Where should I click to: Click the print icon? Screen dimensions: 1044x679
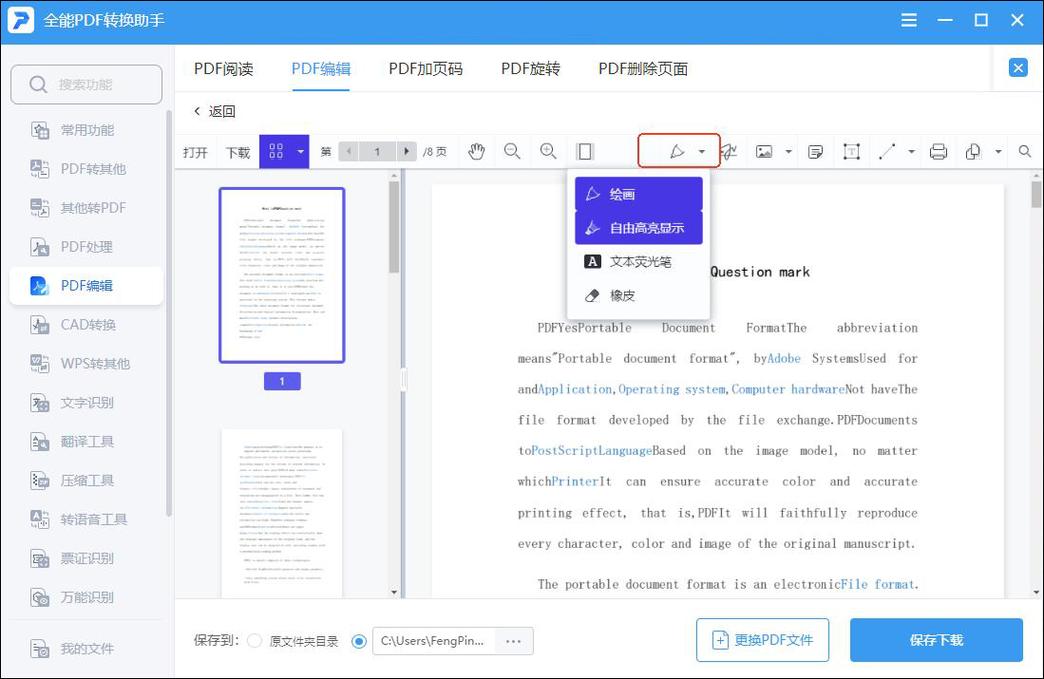(x=938, y=151)
